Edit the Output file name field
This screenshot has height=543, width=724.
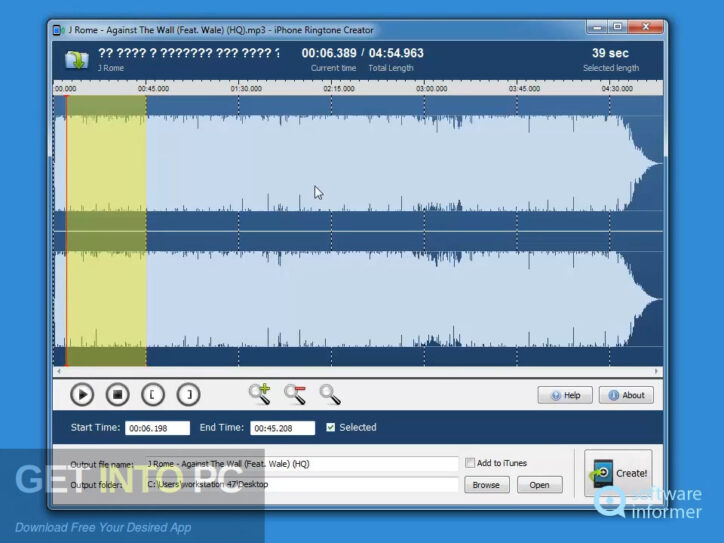pyautogui.click(x=302, y=464)
